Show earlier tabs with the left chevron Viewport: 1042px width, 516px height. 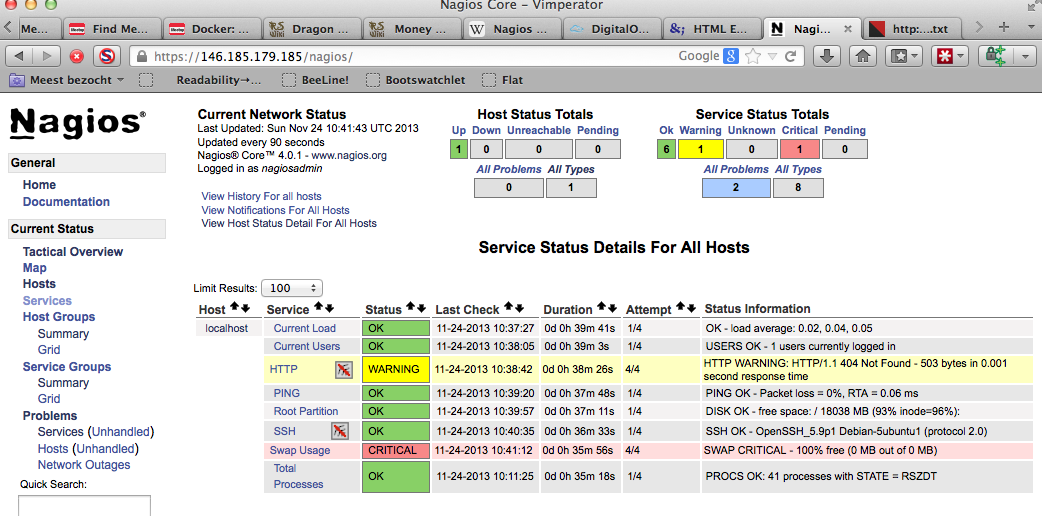(x=7, y=27)
